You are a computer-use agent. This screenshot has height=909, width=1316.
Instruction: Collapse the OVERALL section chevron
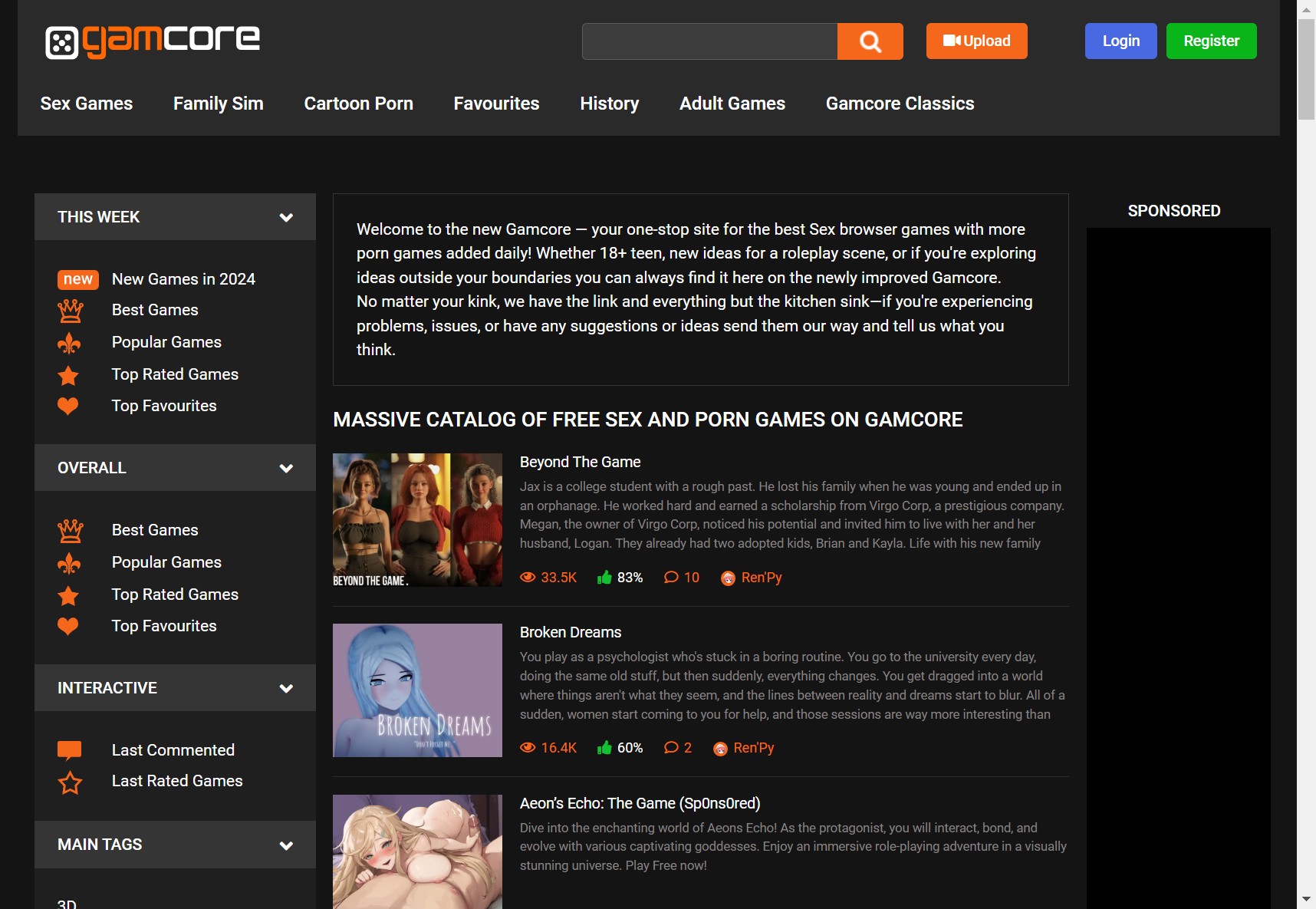tap(286, 468)
